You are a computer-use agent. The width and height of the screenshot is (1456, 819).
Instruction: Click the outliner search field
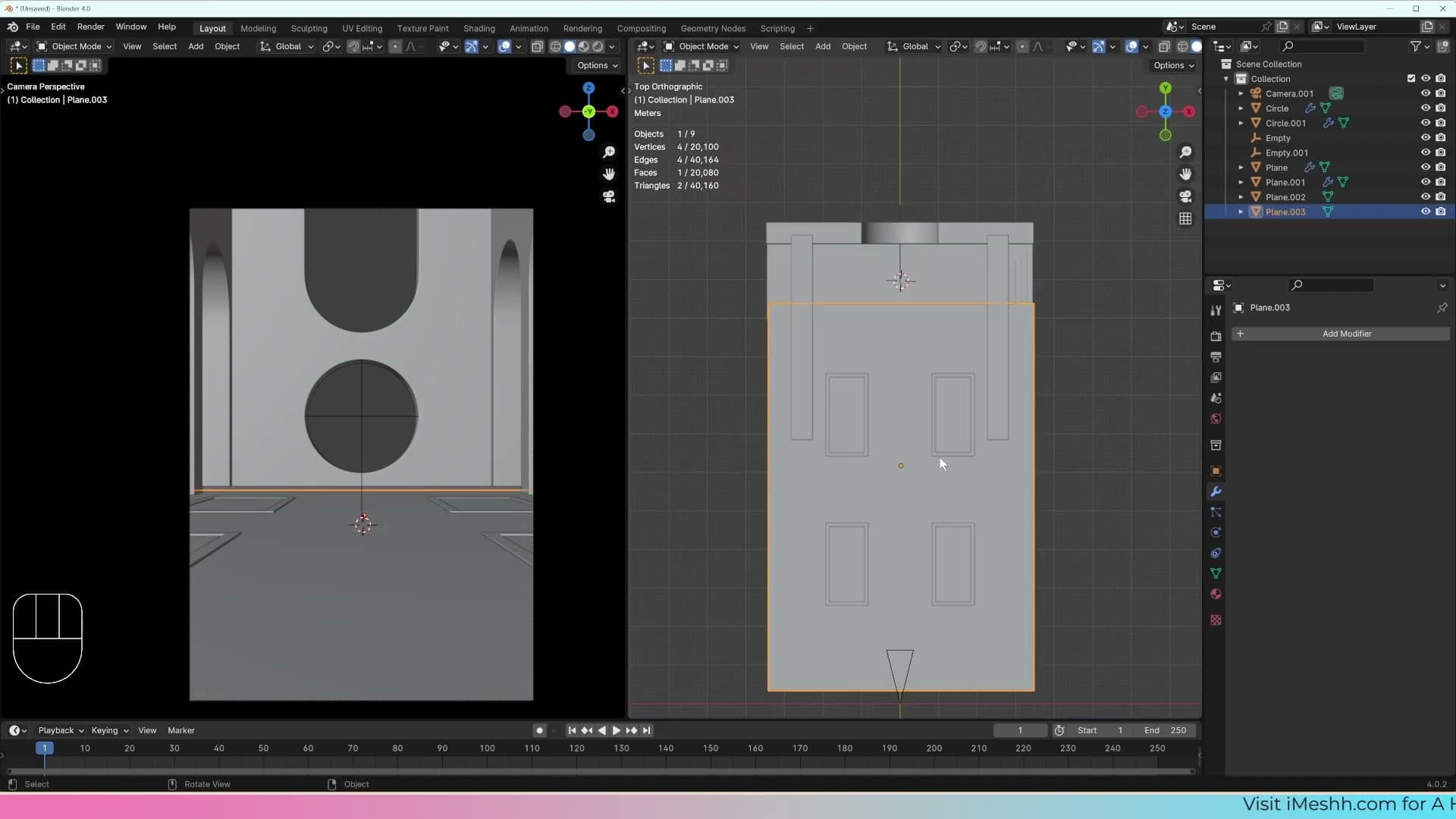(1322, 46)
